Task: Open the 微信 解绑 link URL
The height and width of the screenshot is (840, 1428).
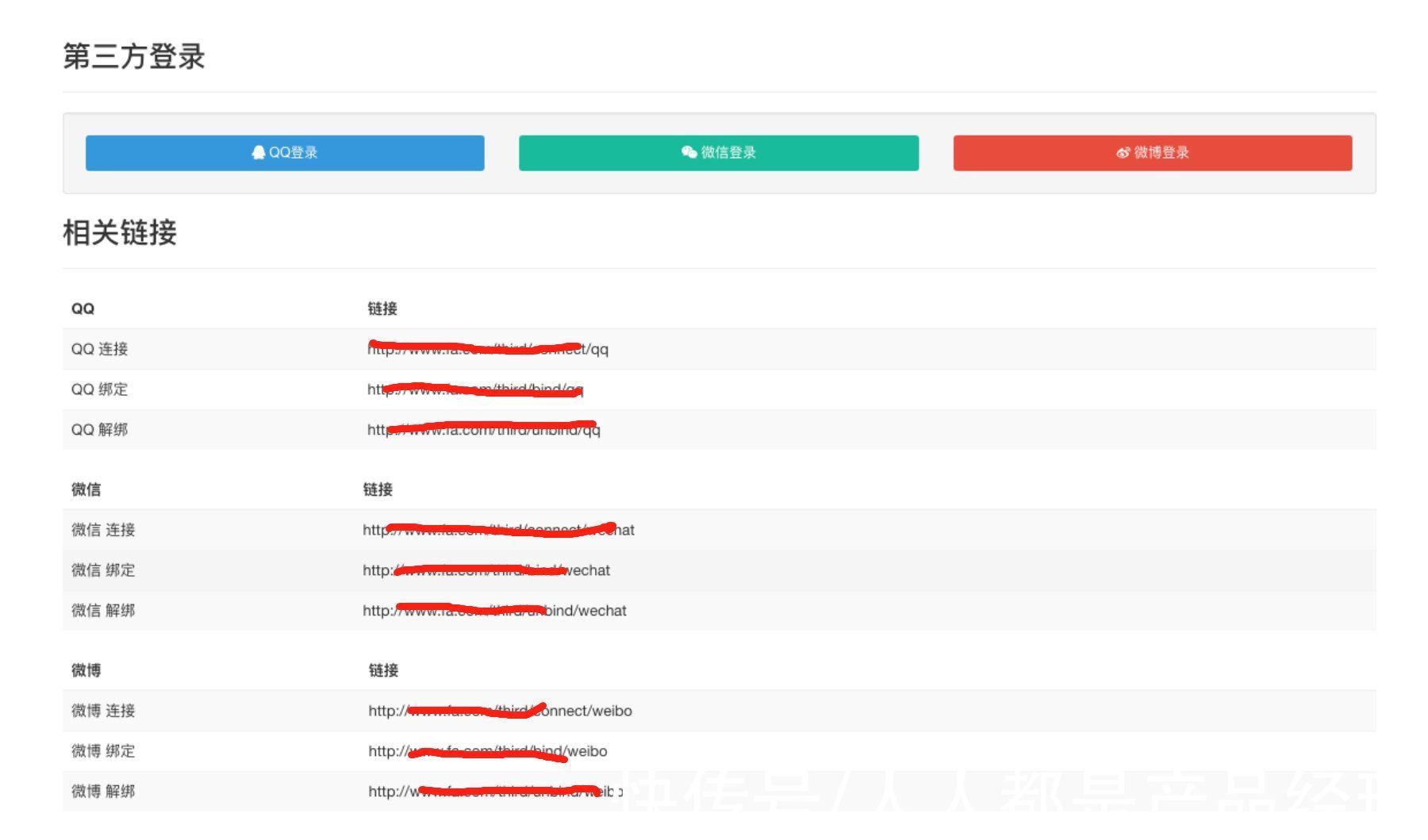Action: (494, 611)
